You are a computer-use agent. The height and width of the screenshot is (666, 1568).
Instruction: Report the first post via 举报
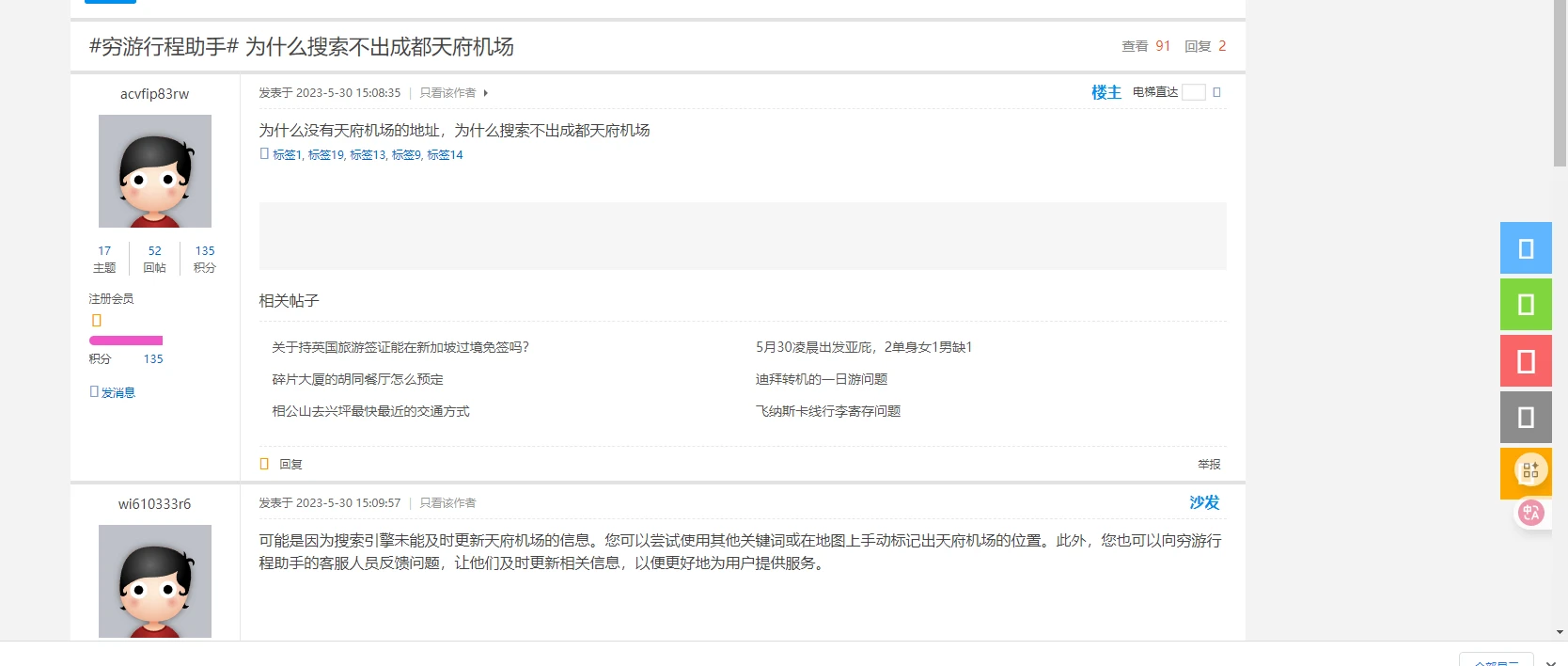tap(1209, 464)
